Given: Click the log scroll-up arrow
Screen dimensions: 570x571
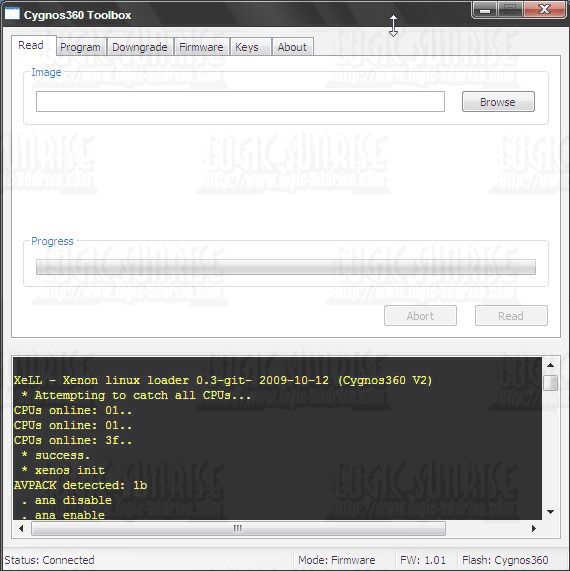Looking at the screenshot, I should click(x=550, y=365).
